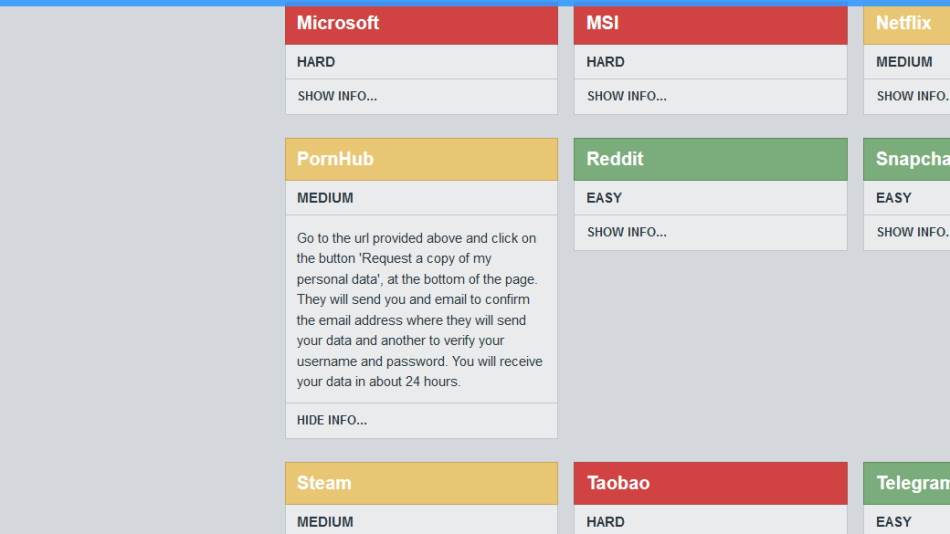This screenshot has height=534, width=950.
Task: Click the EASY label under Reddit
Action: pos(604,198)
